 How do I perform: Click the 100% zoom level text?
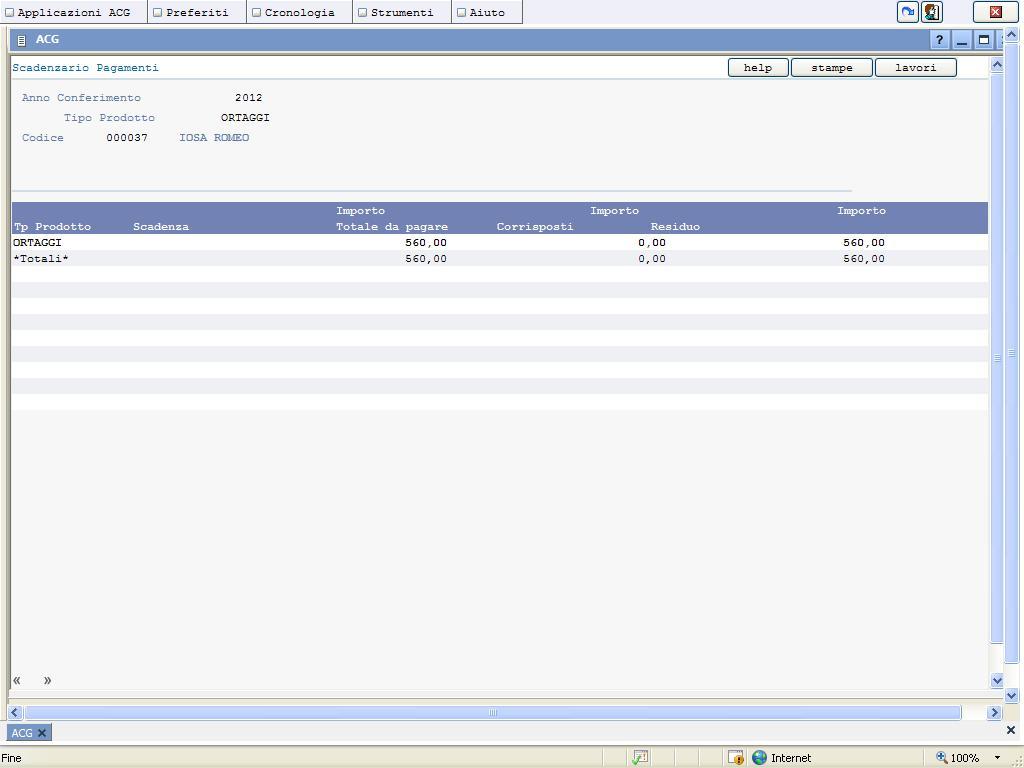coord(965,758)
